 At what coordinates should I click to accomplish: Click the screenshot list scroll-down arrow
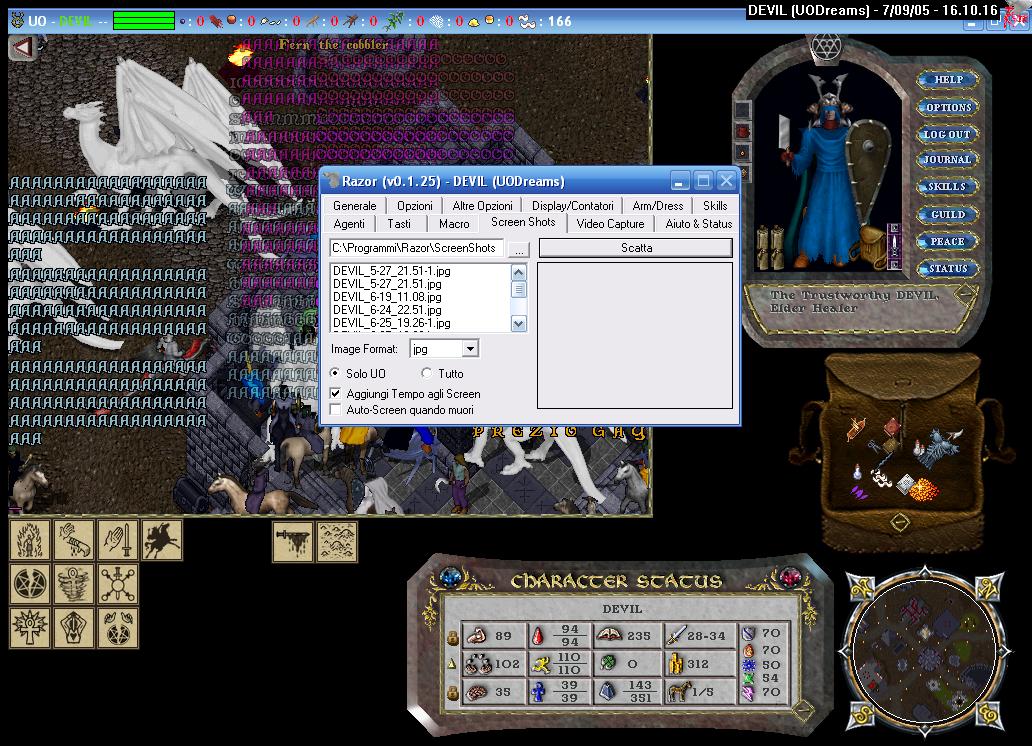pos(519,323)
